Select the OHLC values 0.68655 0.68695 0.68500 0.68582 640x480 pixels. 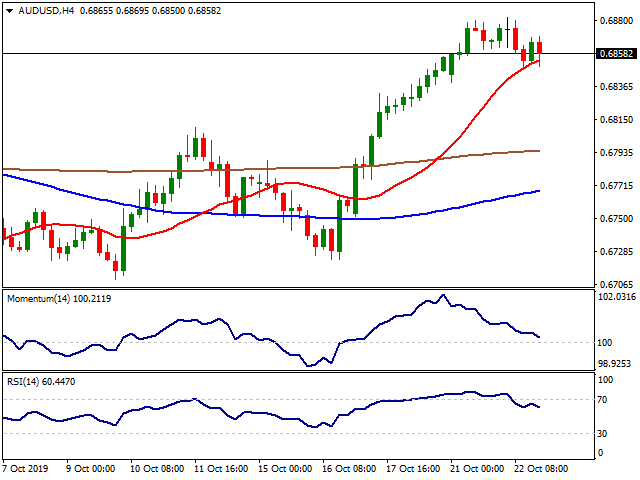click(150, 11)
